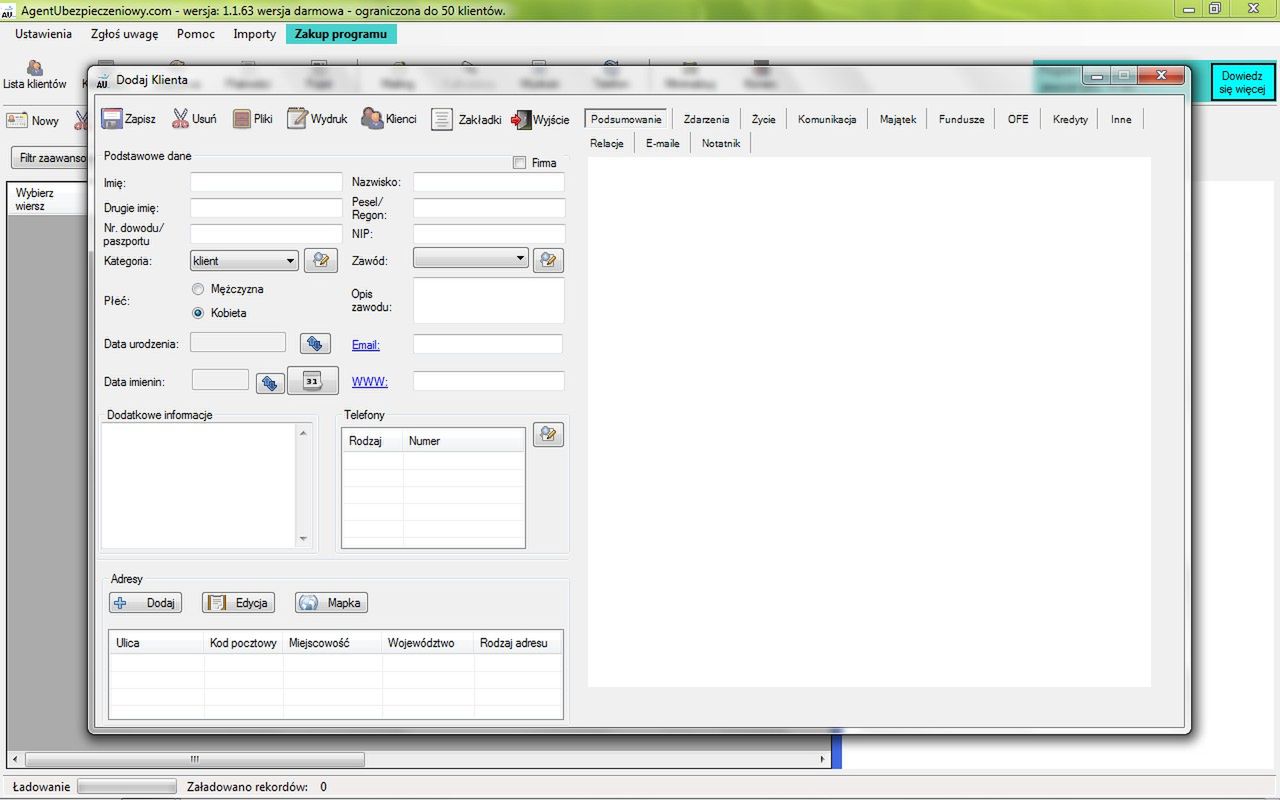Switch to Notatnik tab

pos(721,143)
